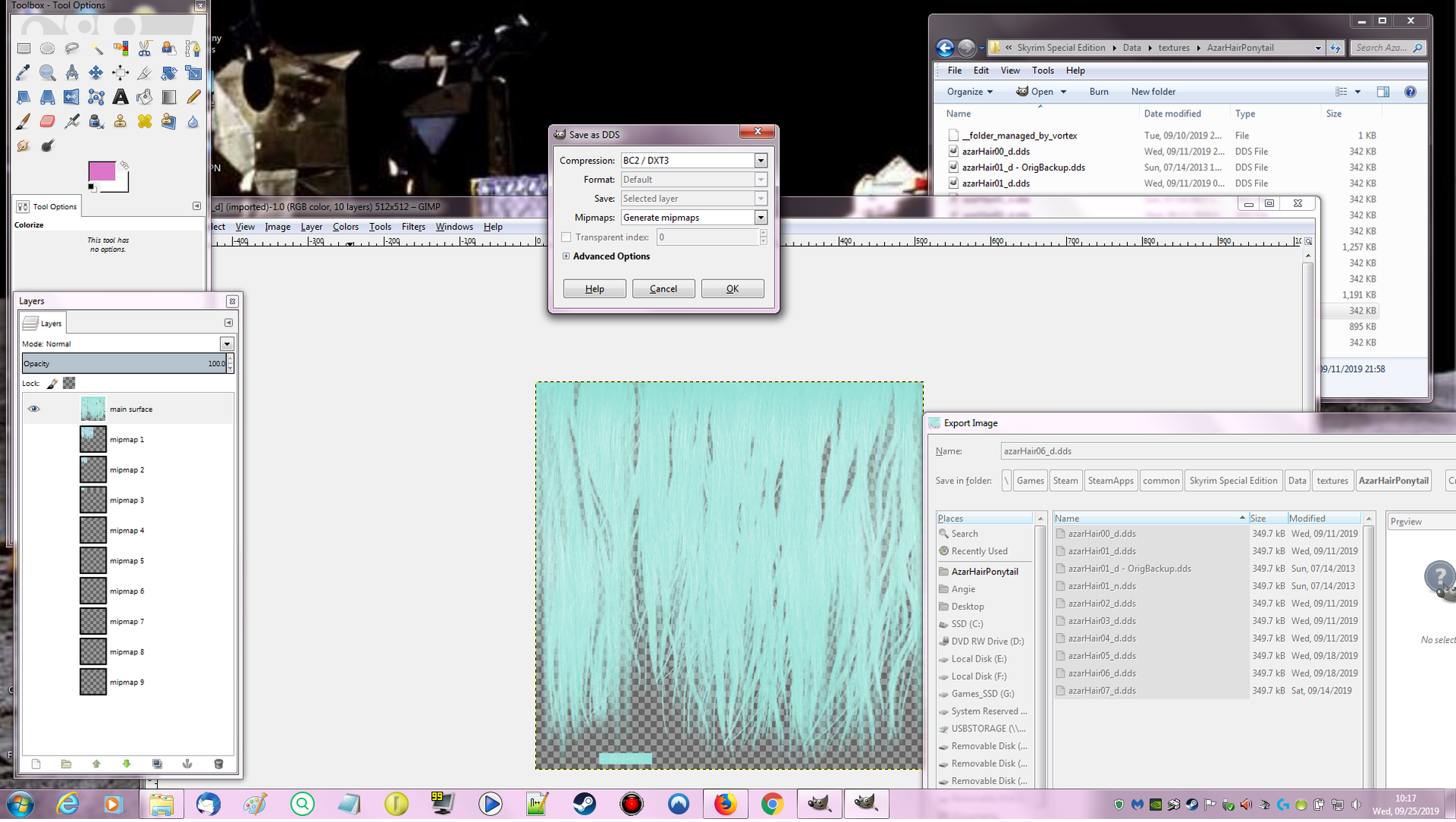Expand the Advanced Options section

tap(566, 256)
